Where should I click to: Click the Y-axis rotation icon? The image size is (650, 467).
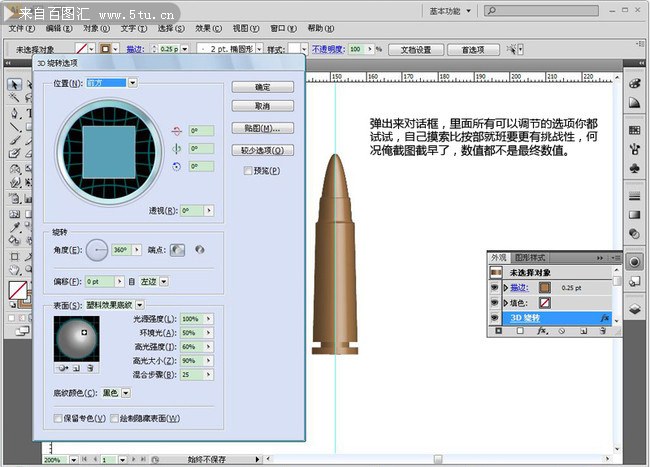pos(176,149)
